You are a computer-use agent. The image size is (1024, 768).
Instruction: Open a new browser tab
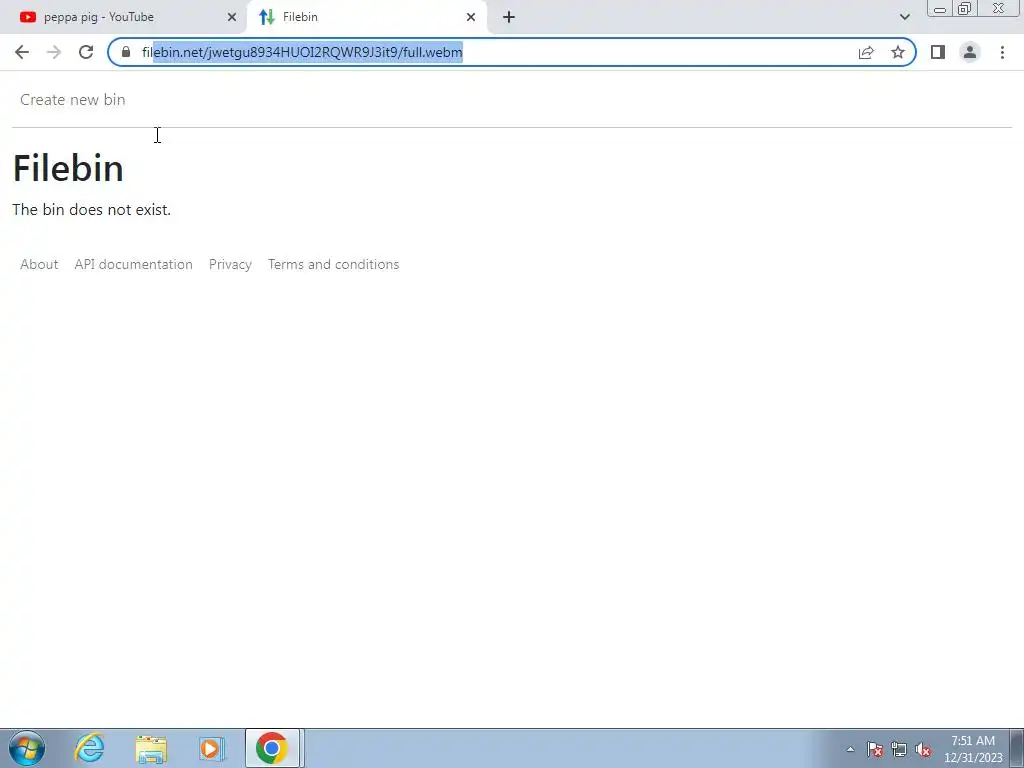[x=509, y=17]
